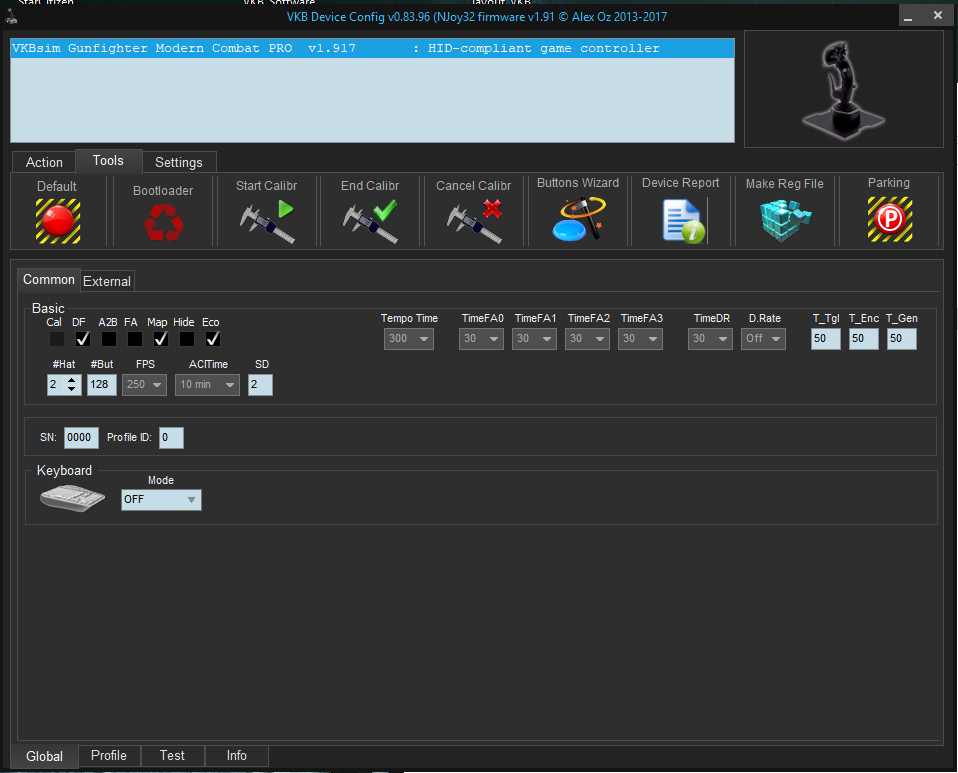Click the Default red button icon

(57, 221)
